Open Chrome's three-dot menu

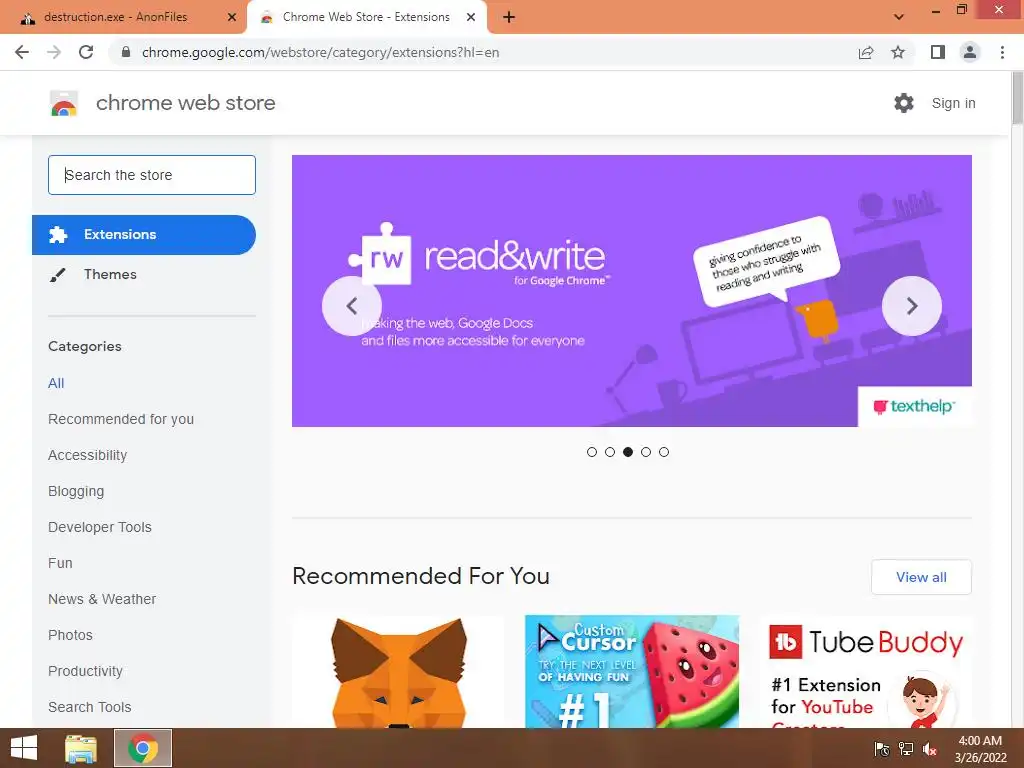click(x=1002, y=52)
